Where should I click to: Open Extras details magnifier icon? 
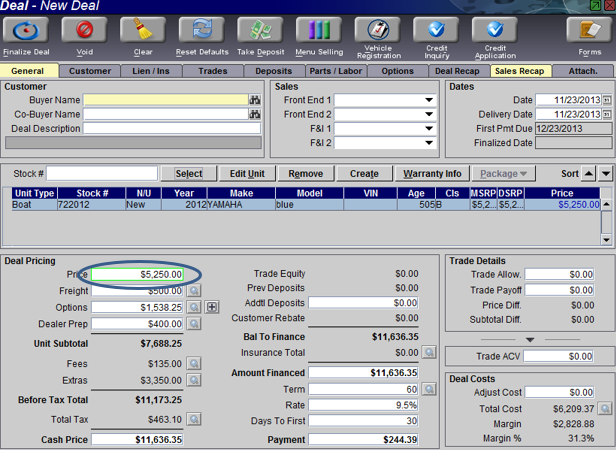tap(194, 380)
